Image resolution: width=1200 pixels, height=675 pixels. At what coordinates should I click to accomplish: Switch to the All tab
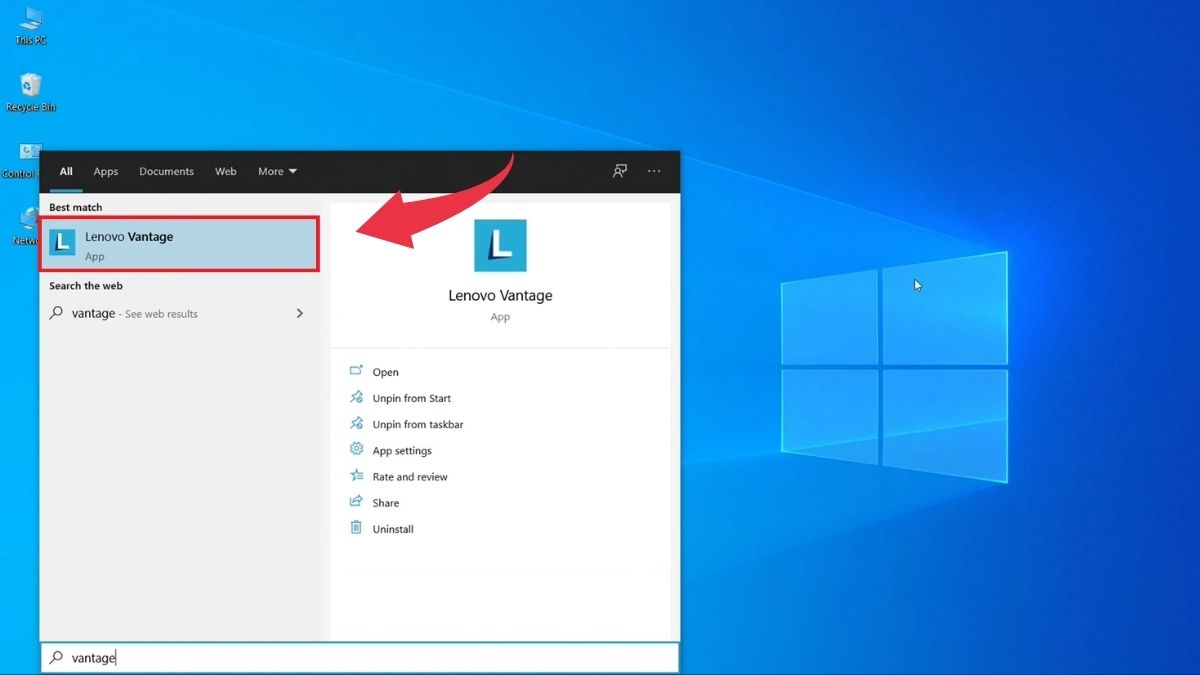(x=66, y=171)
